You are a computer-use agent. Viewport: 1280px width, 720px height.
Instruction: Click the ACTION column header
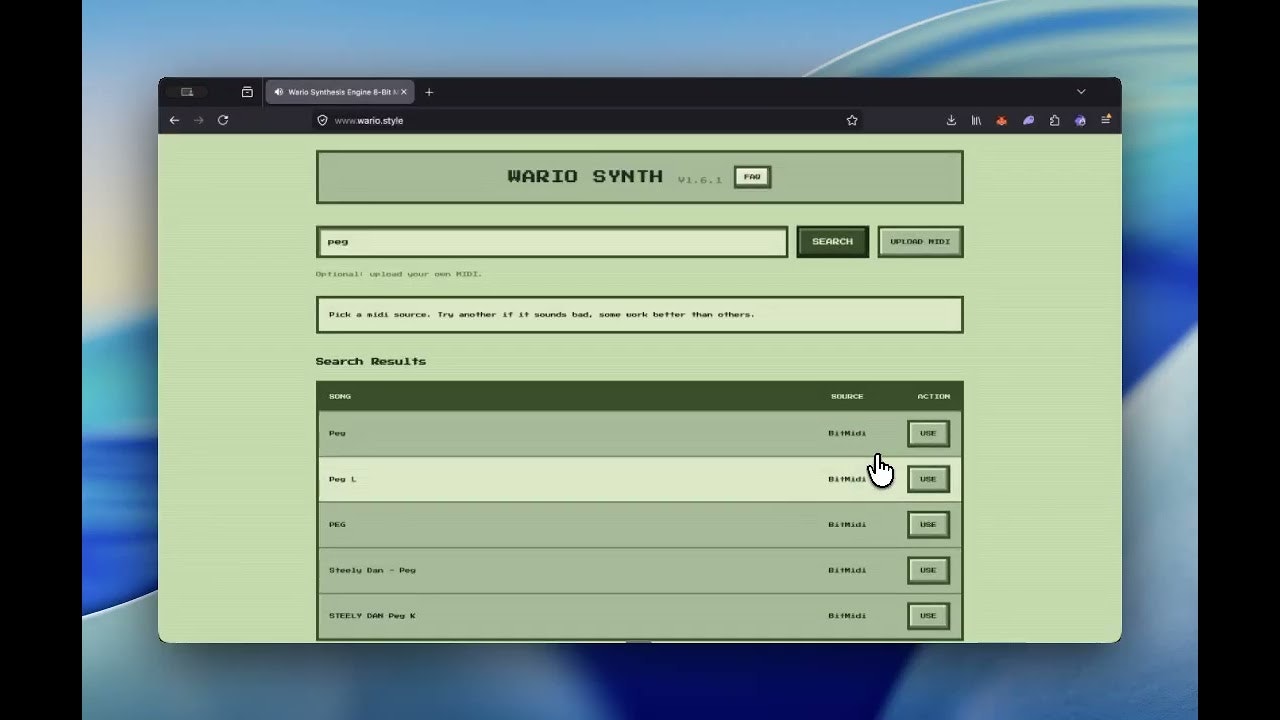point(934,396)
